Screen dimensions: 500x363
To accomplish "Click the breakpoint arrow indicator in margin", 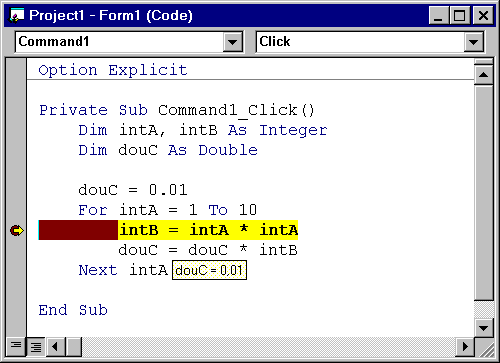I will [17, 230].
